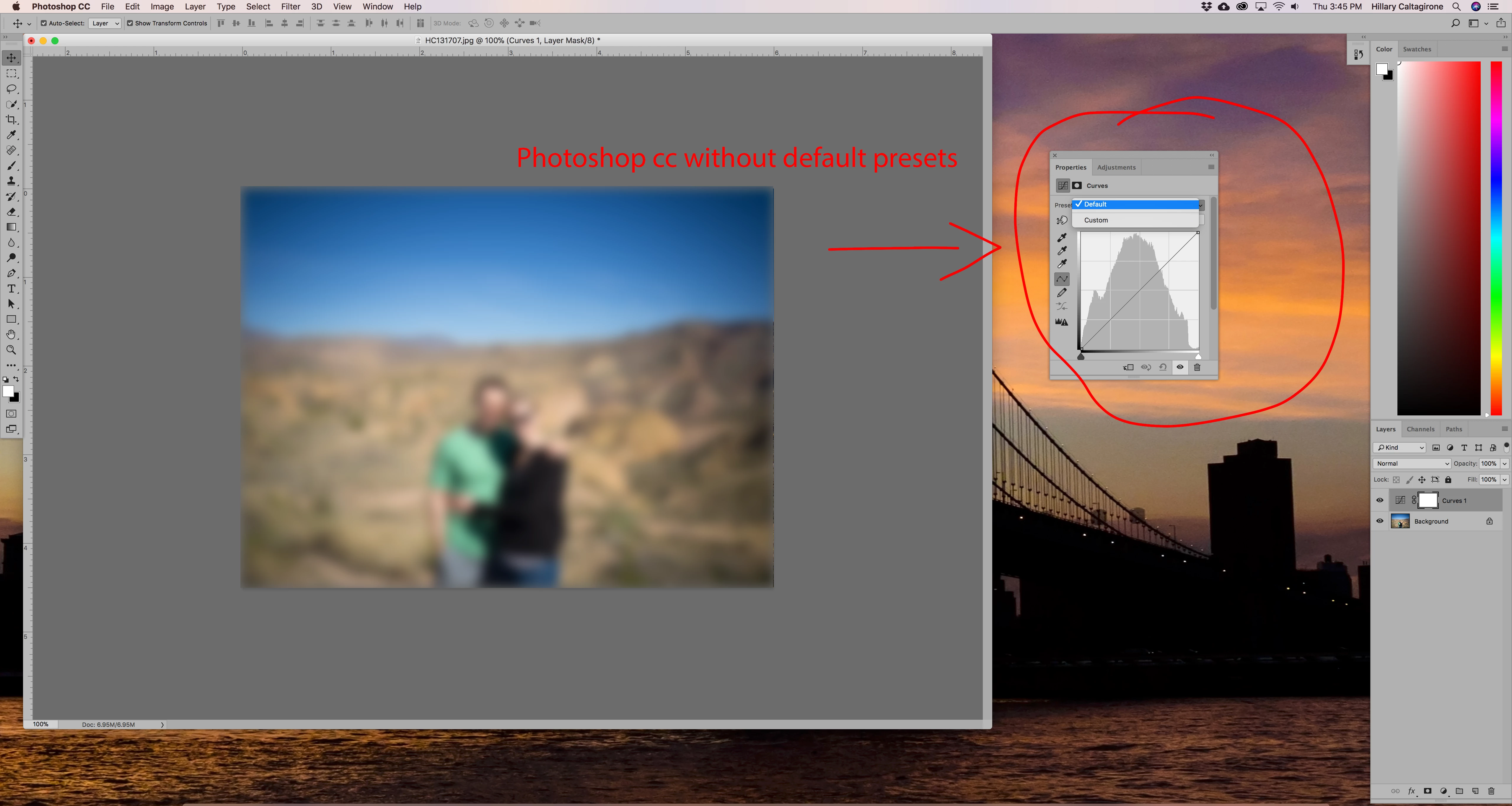This screenshot has width=1512, height=806.
Task: Choose the Custom preset option
Action: [x=1096, y=220]
